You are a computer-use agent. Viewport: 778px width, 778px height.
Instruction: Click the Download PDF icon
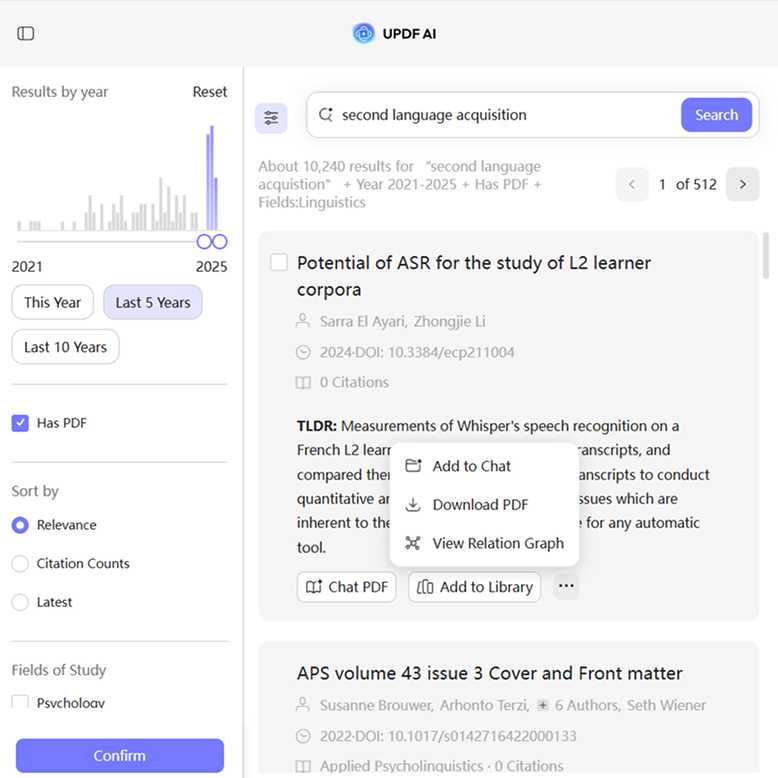pos(413,505)
